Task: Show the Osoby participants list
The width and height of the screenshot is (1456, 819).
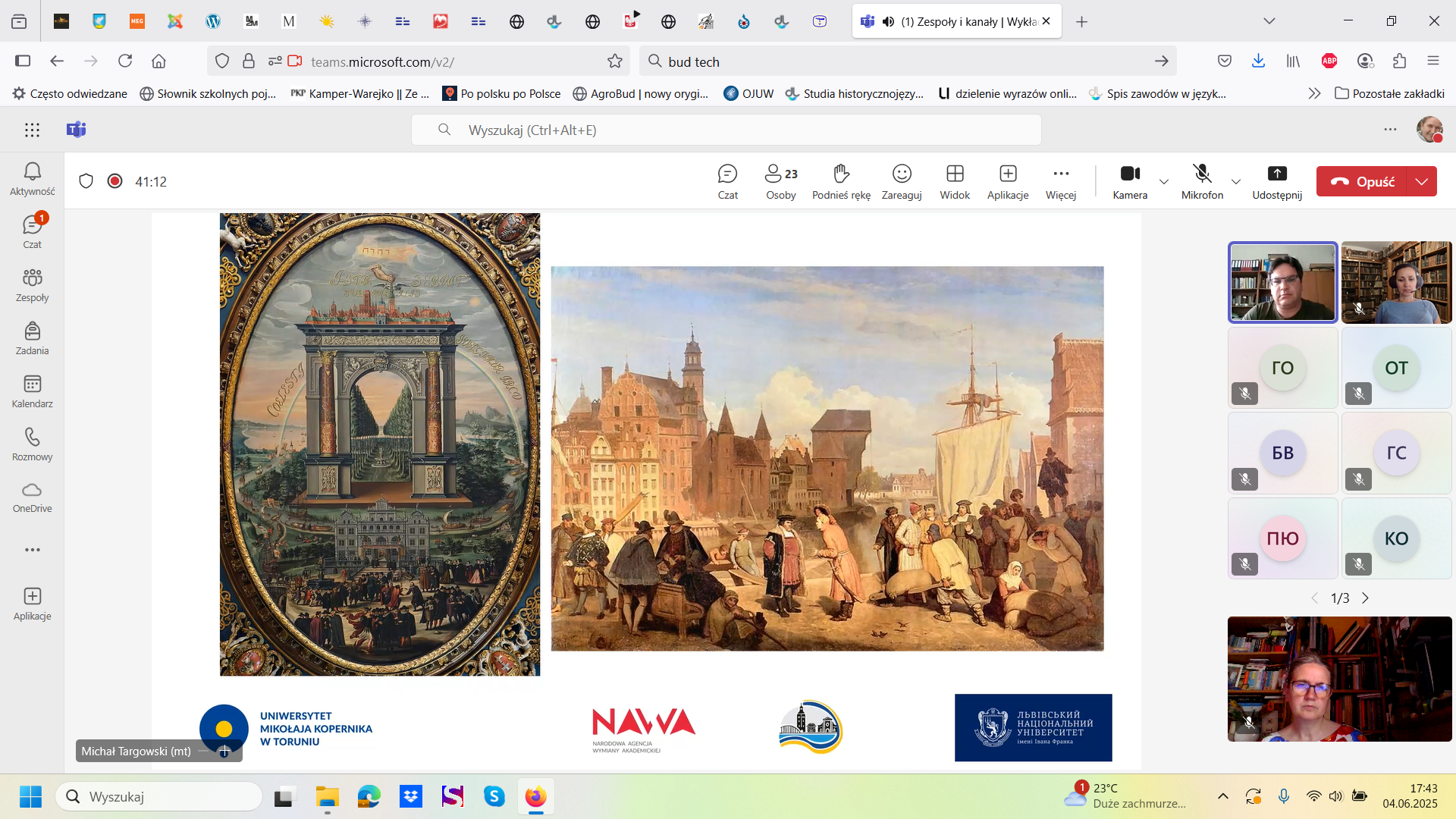Action: [780, 181]
